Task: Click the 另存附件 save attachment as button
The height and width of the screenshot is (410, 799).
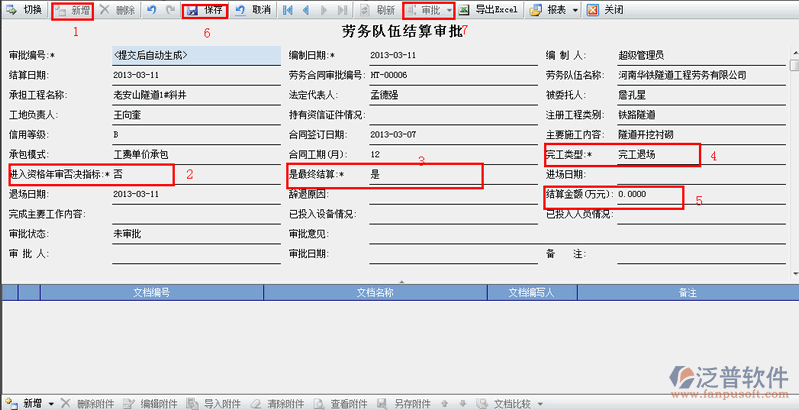Action: pyautogui.click(x=405, y=404)
